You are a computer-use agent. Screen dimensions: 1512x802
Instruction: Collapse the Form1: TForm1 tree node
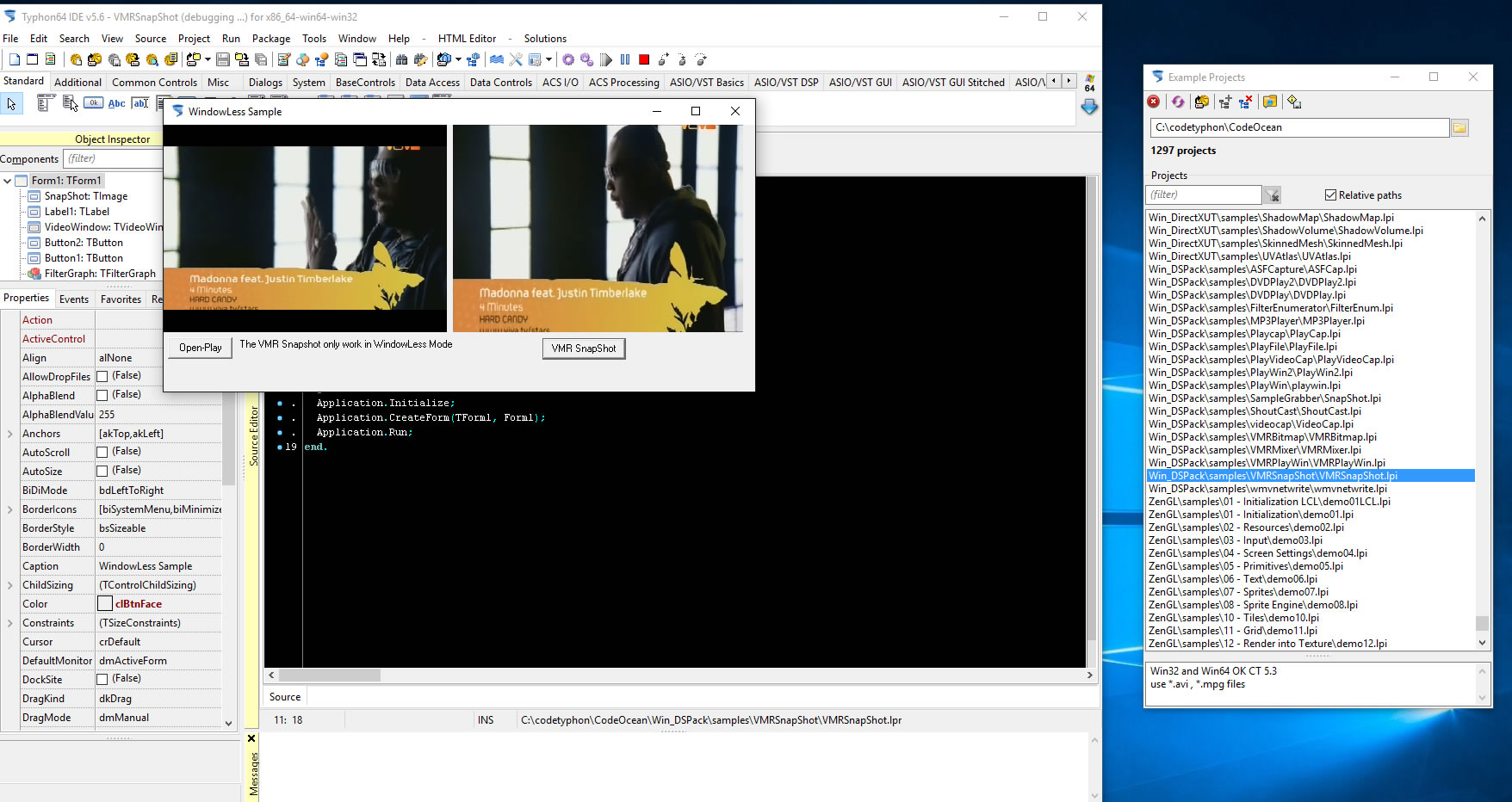point(8,181)
